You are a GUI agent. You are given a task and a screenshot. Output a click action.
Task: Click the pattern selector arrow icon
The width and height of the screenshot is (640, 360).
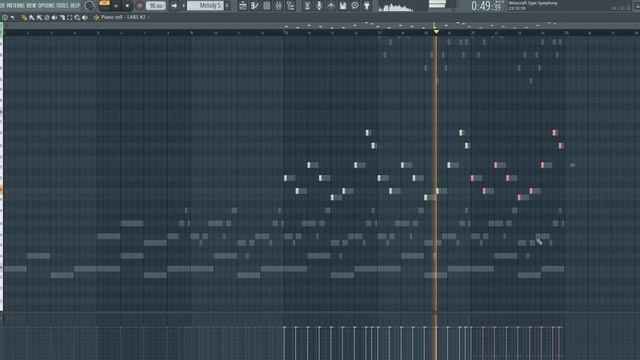click(174, 6)
